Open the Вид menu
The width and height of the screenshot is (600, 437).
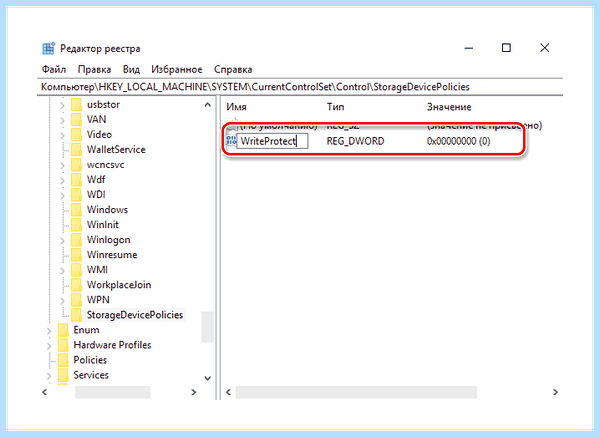click(131, 69)
